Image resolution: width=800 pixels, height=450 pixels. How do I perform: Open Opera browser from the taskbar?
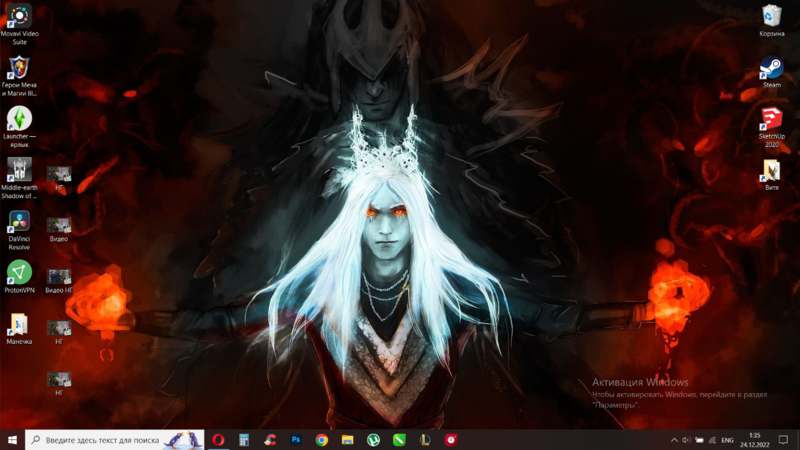pyautogui.click(x=218, y=440)
